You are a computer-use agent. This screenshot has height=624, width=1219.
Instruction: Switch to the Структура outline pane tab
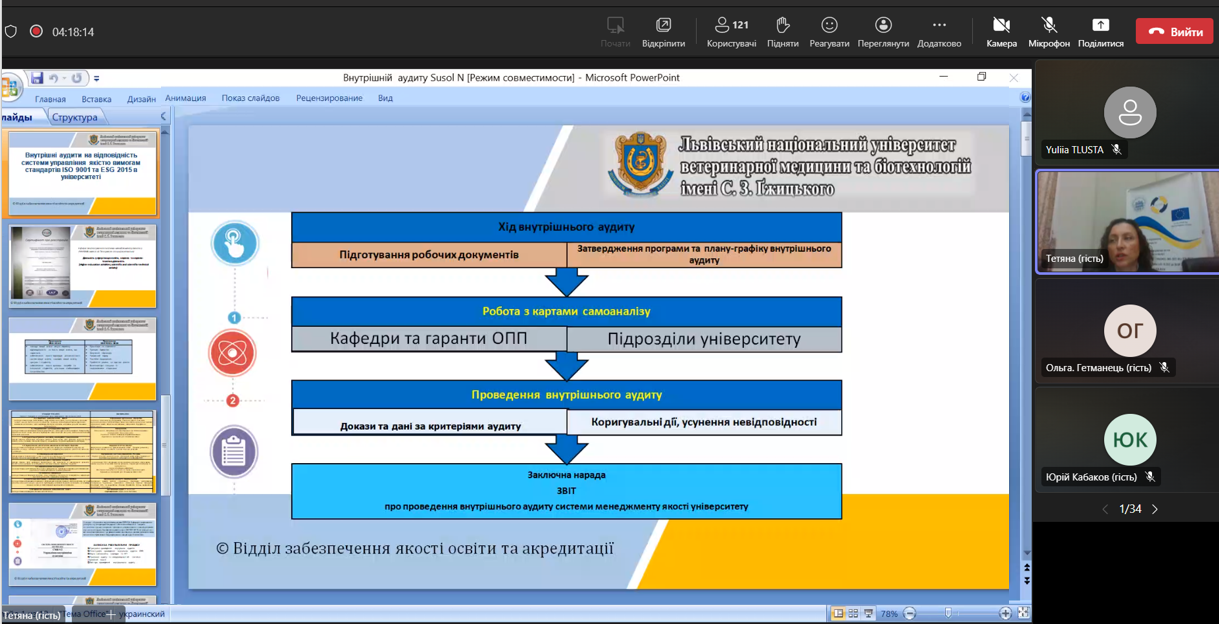pyautogui.click(x=75, y=117)
